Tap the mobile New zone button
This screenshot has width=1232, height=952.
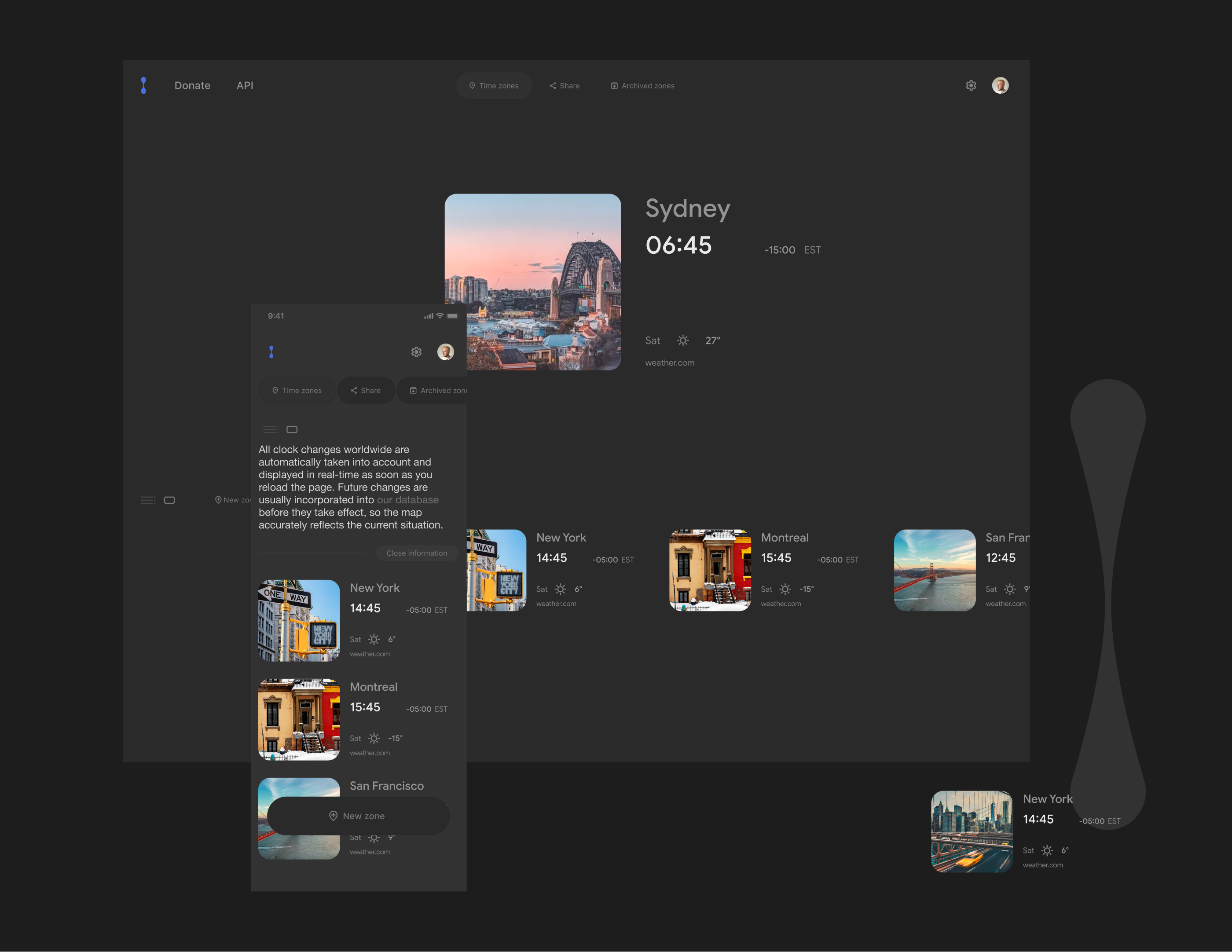(358, 816)
